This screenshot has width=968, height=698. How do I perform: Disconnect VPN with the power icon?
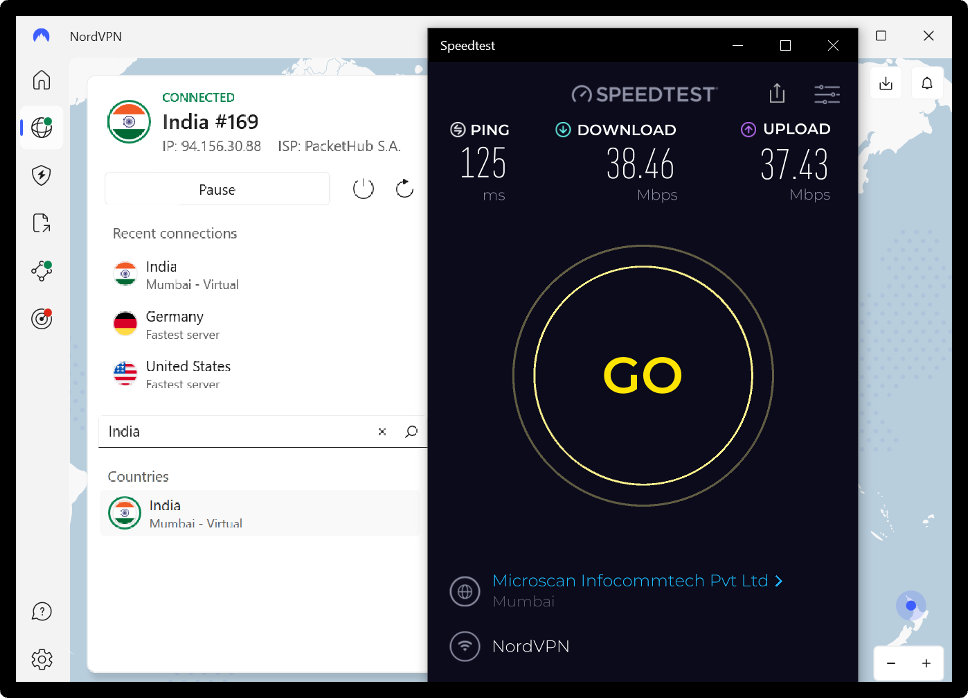coord(363,189)
